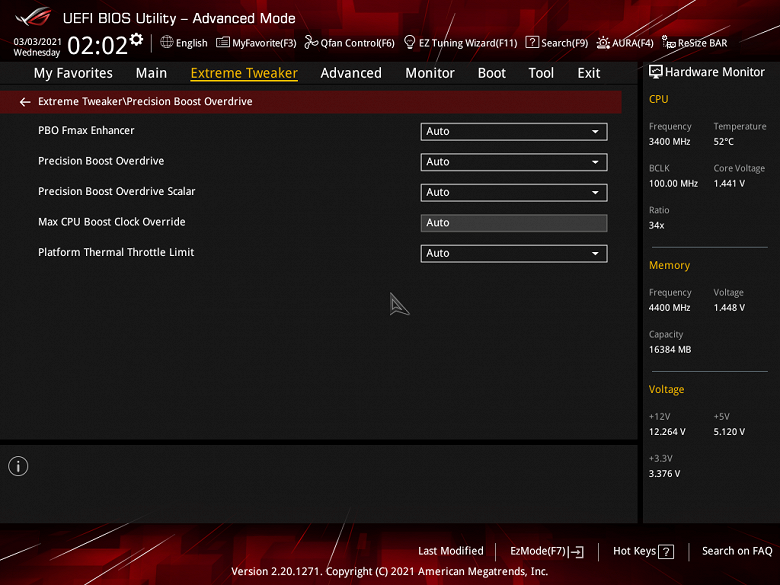Open the Tool tab
The image size is (780, 585).
[x=541, y=73]
